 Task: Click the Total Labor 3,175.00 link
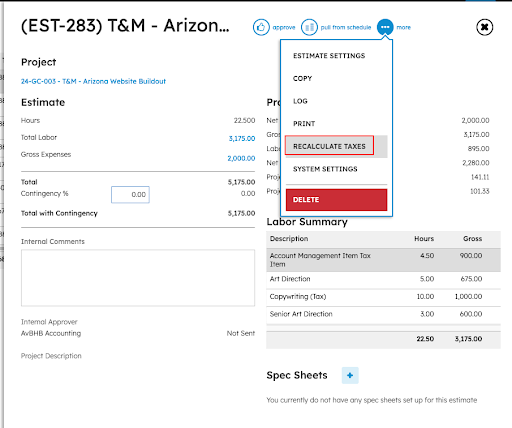242,138
